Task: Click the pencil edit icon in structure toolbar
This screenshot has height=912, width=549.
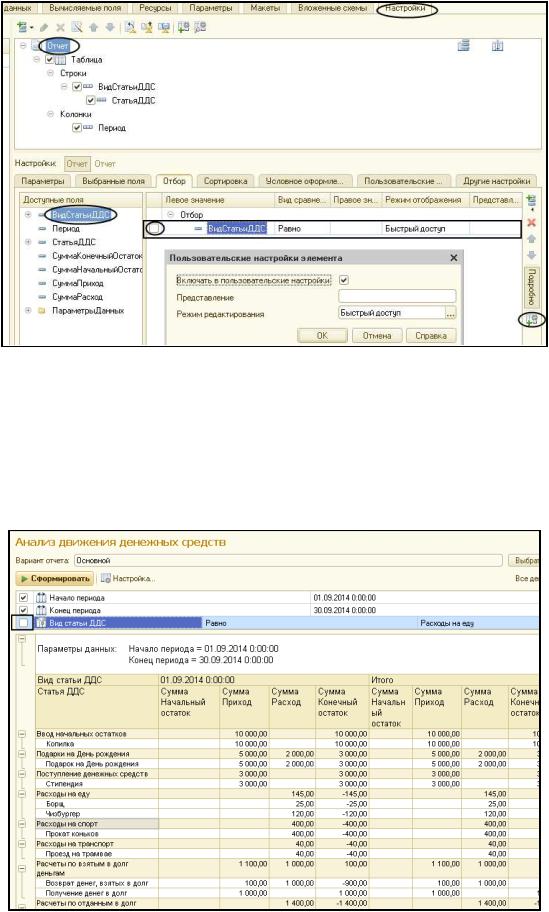Action: pyautogui.click(x=44, y=27)
